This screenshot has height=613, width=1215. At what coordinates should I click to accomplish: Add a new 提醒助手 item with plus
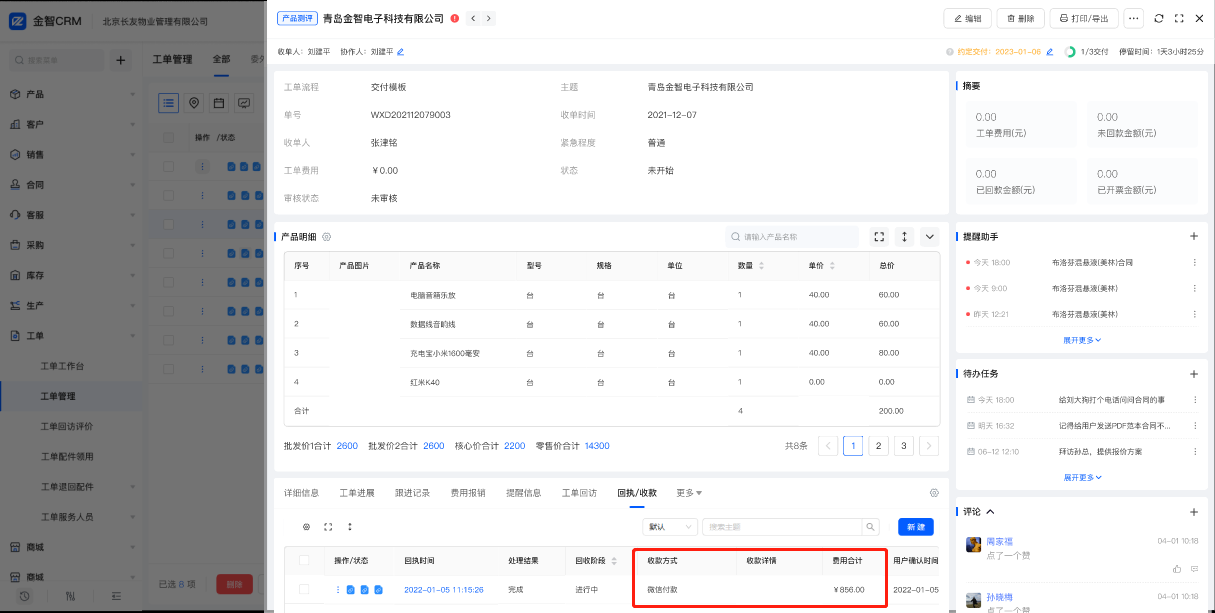tap(1193, 236)
